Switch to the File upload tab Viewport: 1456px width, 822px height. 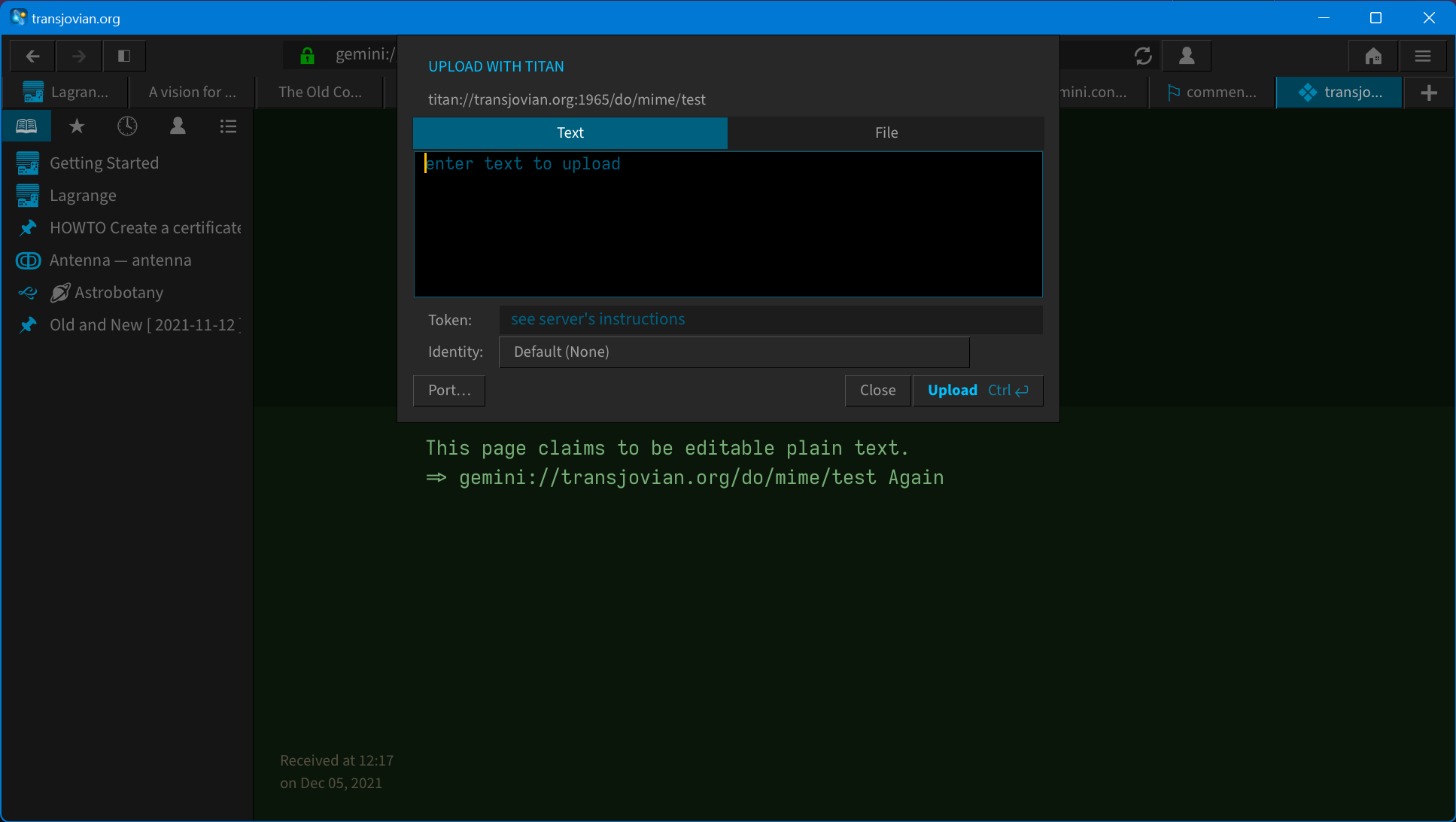click(x=886, y=133)
